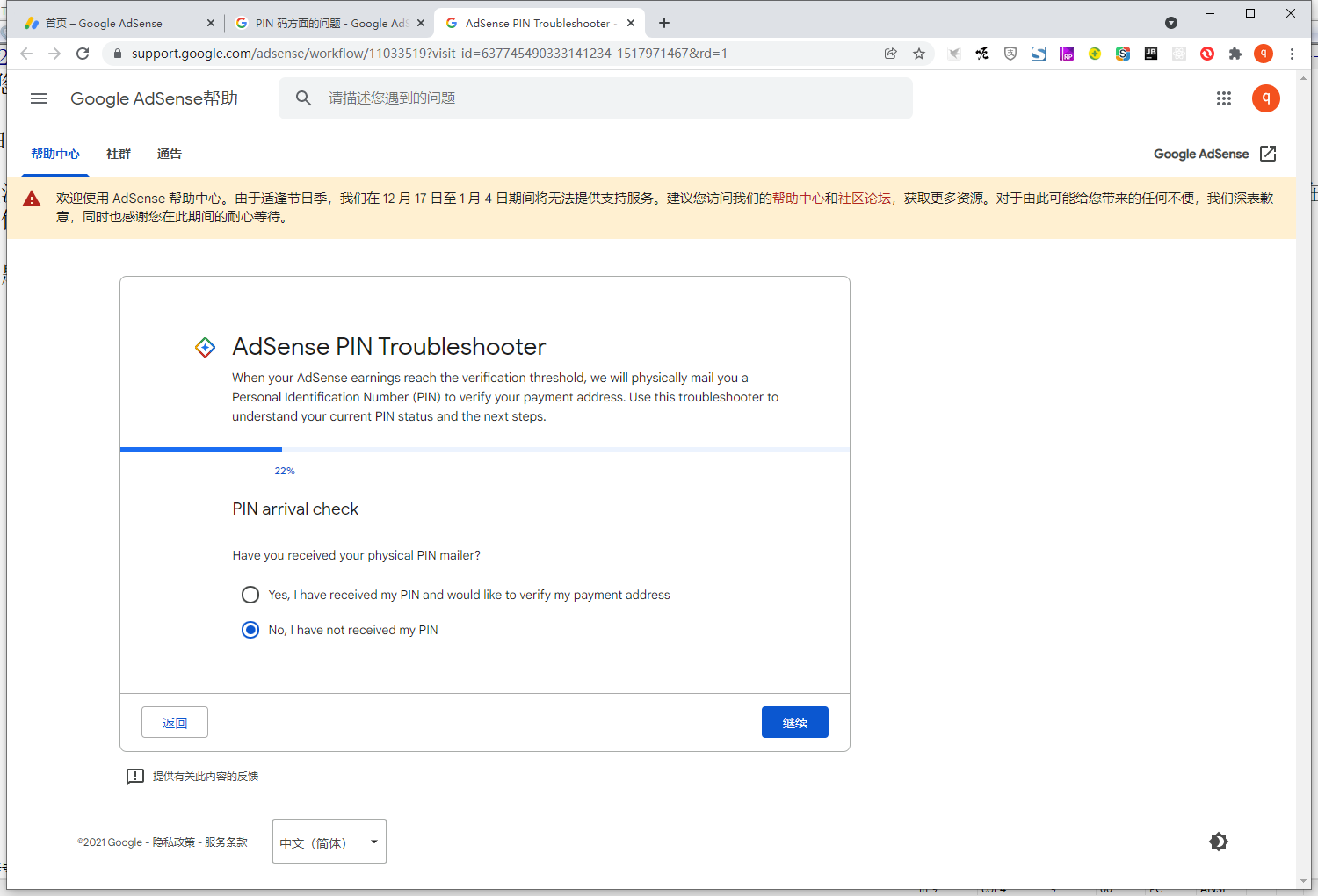Click the 继续 continue button
This screenshot has height=896, width=1318.
pos(795,722)
